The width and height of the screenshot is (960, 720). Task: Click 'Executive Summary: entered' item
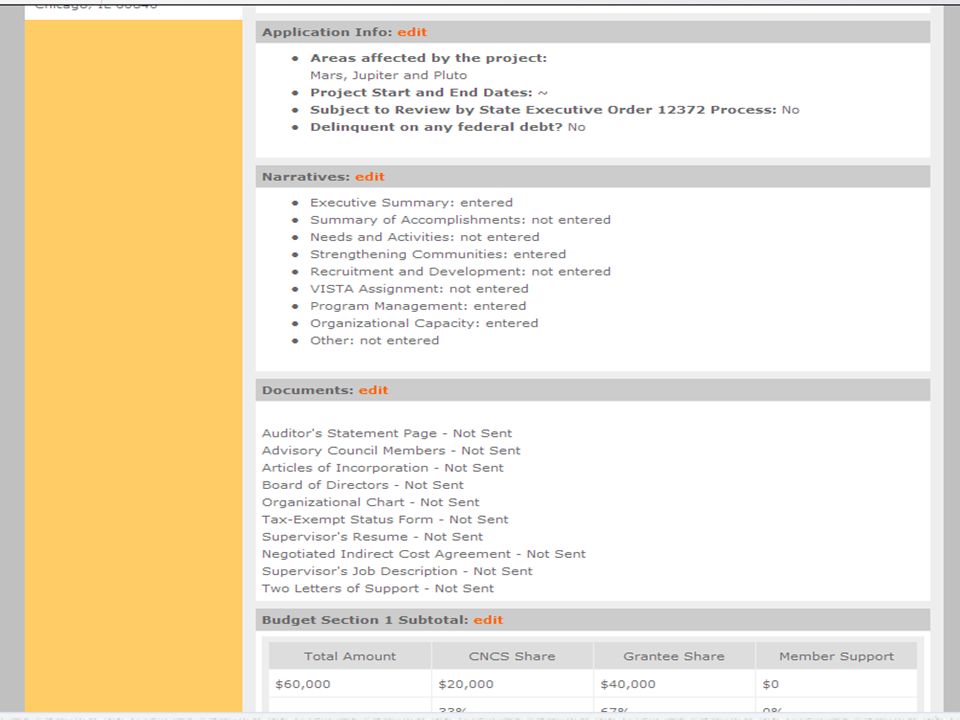(x=411, y=203)
